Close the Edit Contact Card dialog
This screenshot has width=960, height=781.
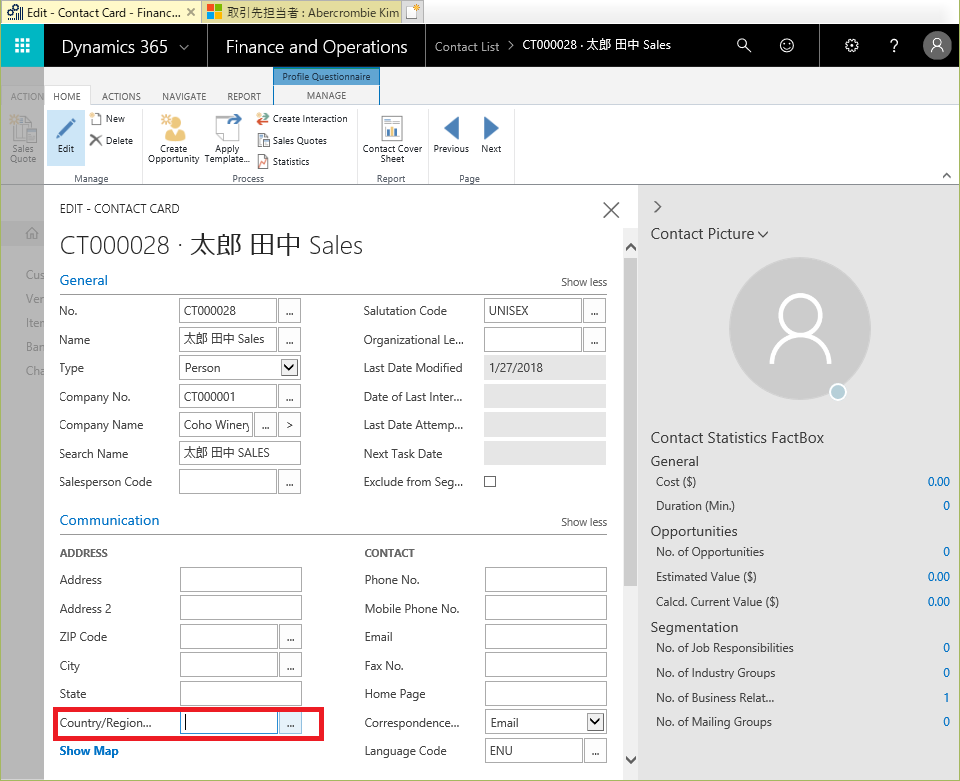(610, 210)
